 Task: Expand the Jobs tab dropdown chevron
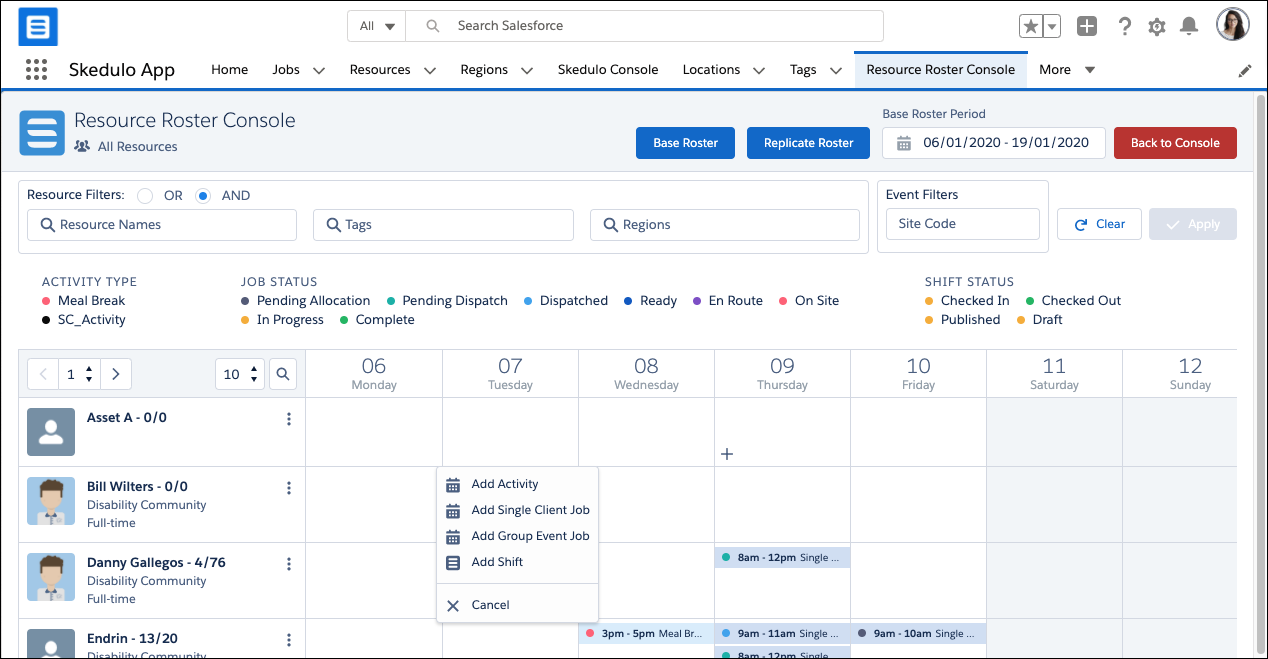(319, 71)
